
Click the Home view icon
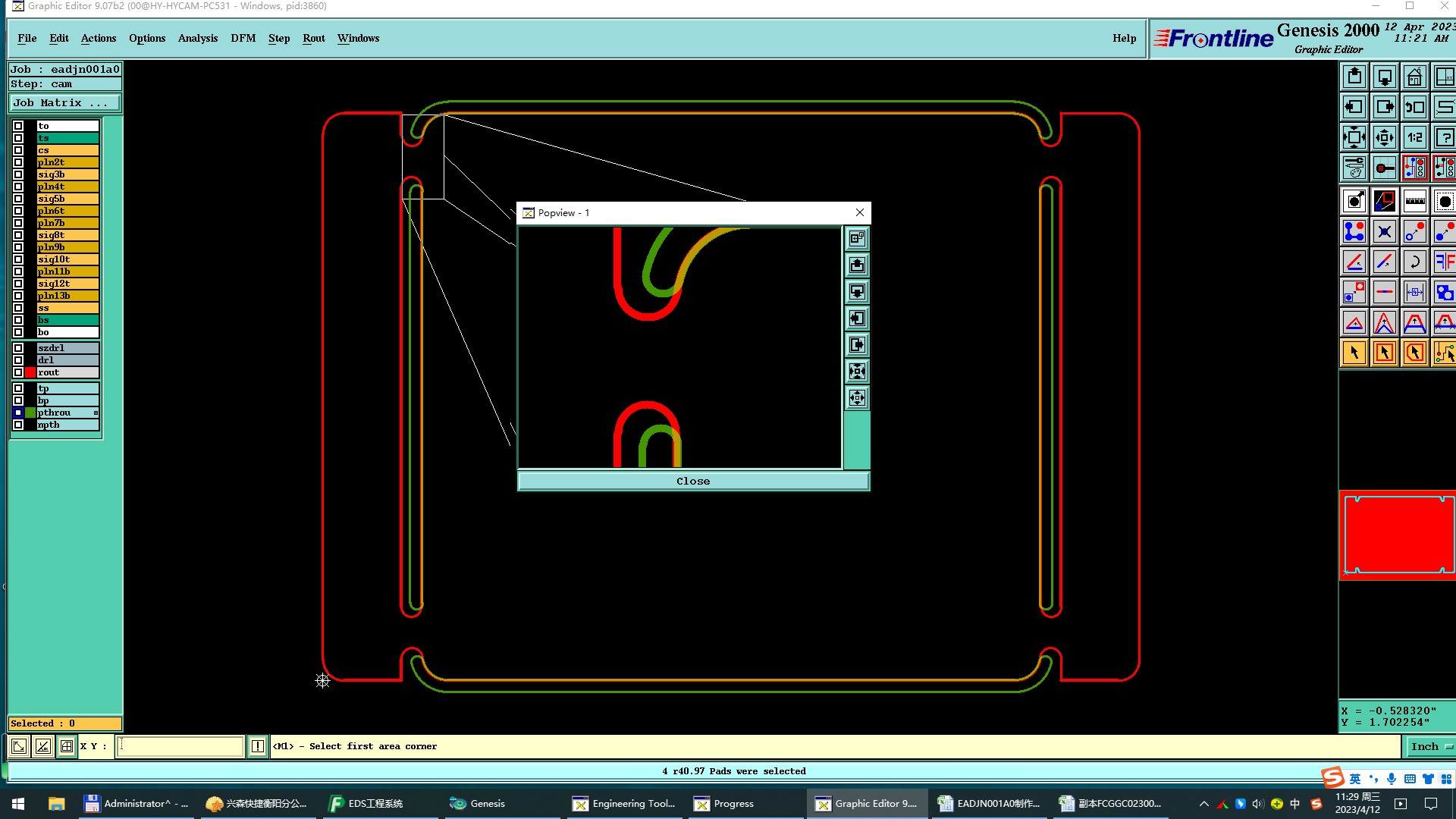1414,77
